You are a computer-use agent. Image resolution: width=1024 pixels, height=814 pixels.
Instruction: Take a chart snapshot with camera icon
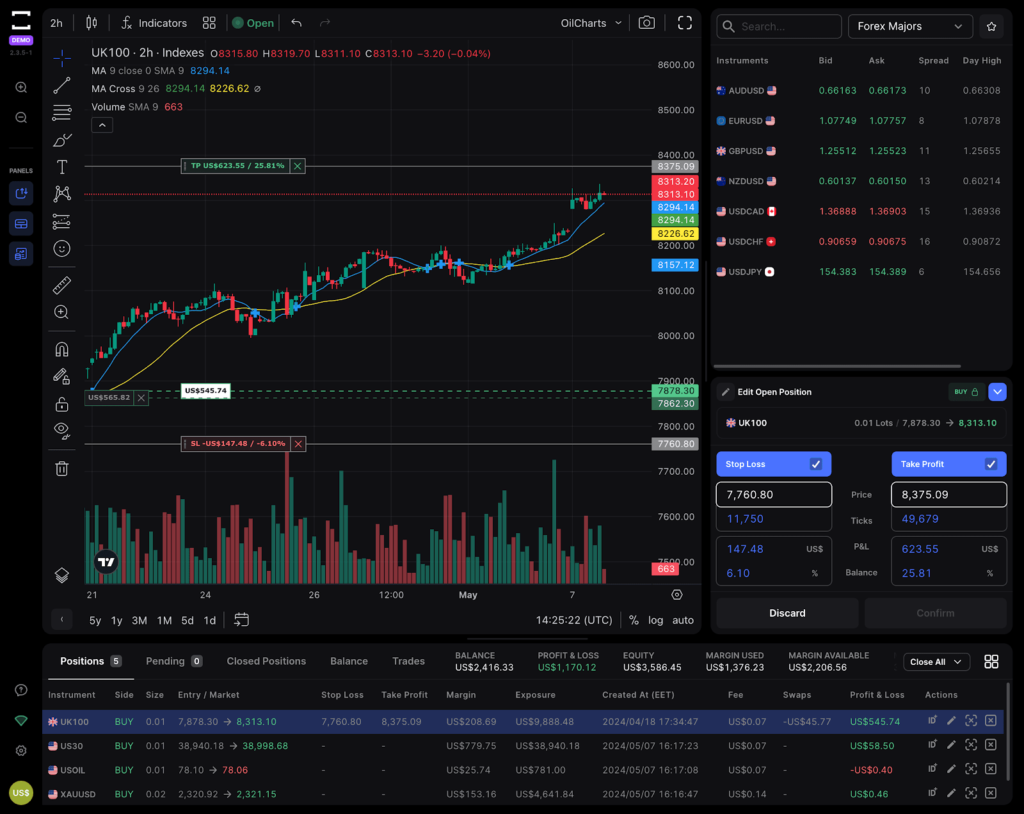pos(647,23)
